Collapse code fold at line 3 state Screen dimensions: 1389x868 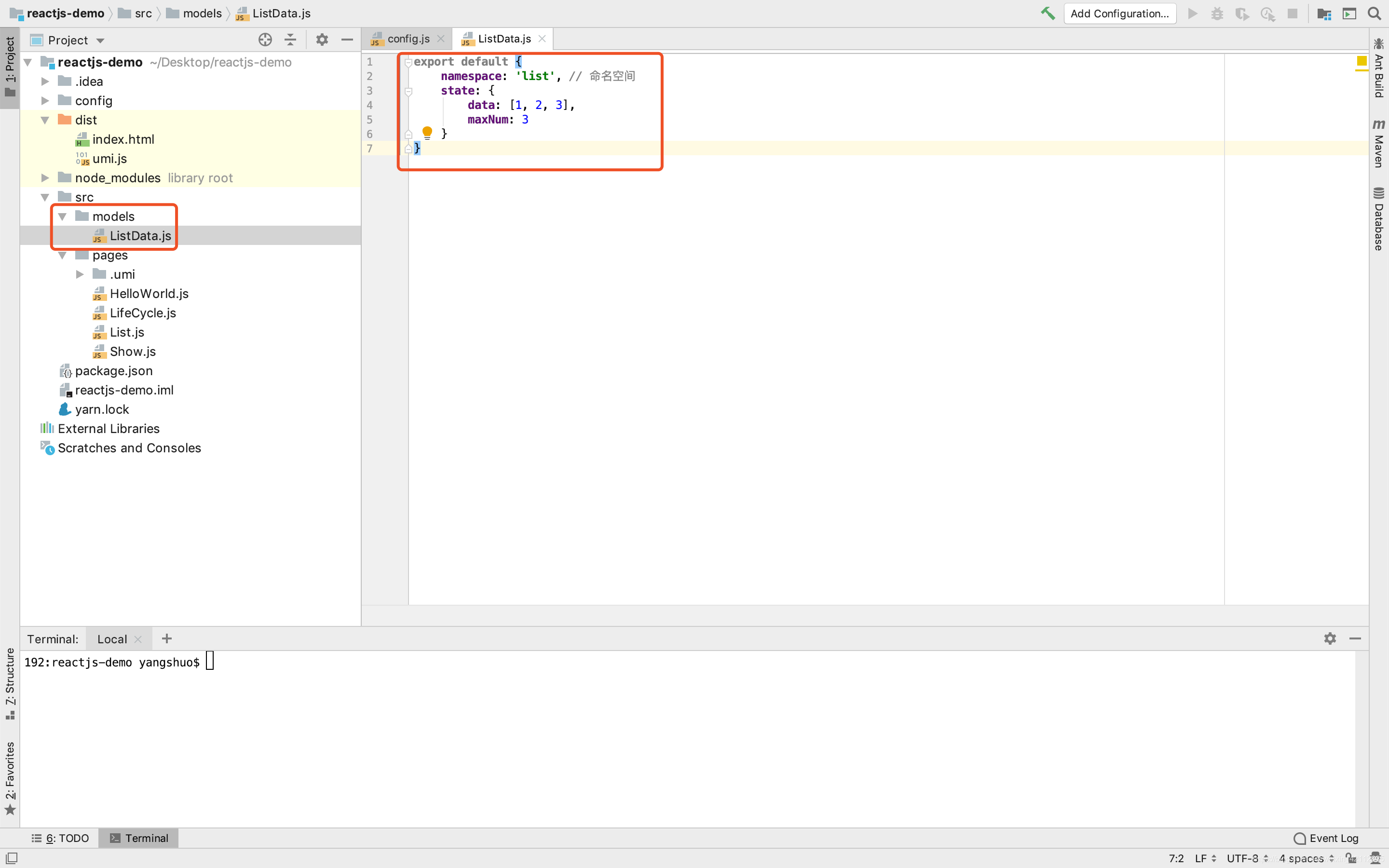coord(408,91)
